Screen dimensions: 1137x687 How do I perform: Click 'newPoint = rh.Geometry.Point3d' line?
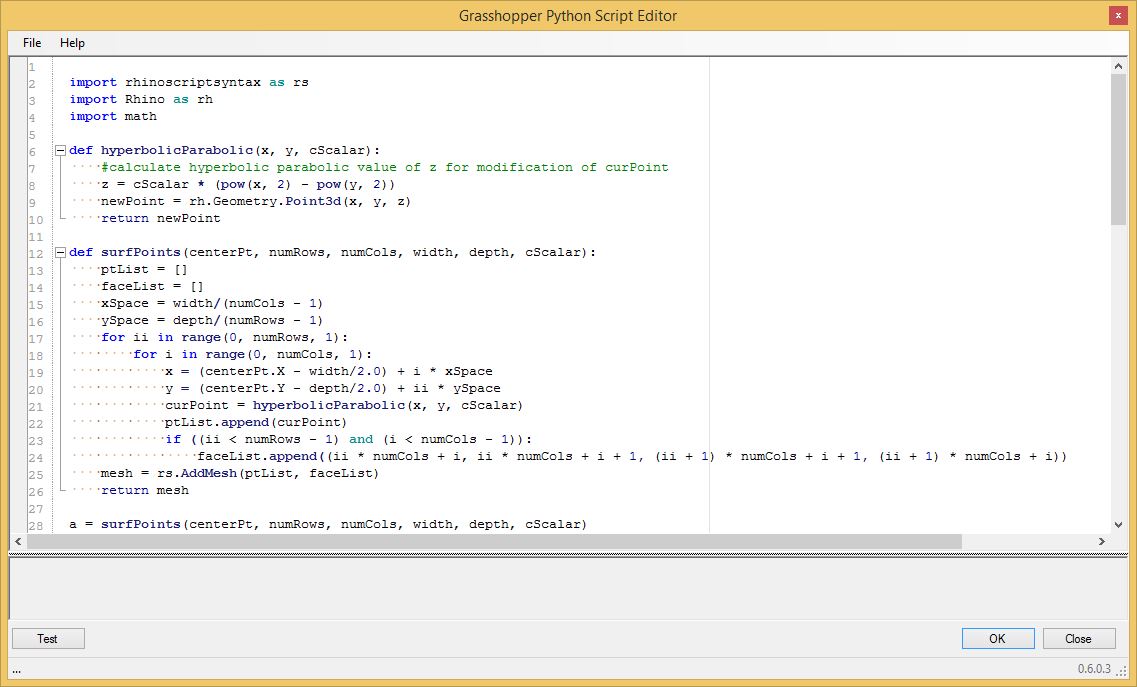tap(255, 202)
